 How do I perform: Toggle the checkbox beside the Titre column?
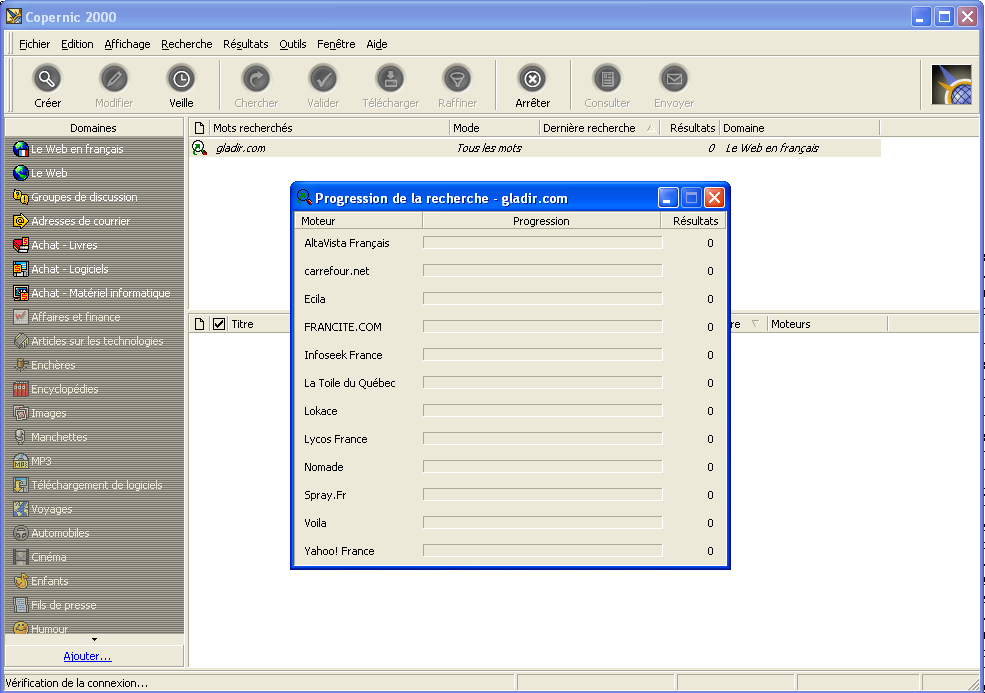[219, 324]
